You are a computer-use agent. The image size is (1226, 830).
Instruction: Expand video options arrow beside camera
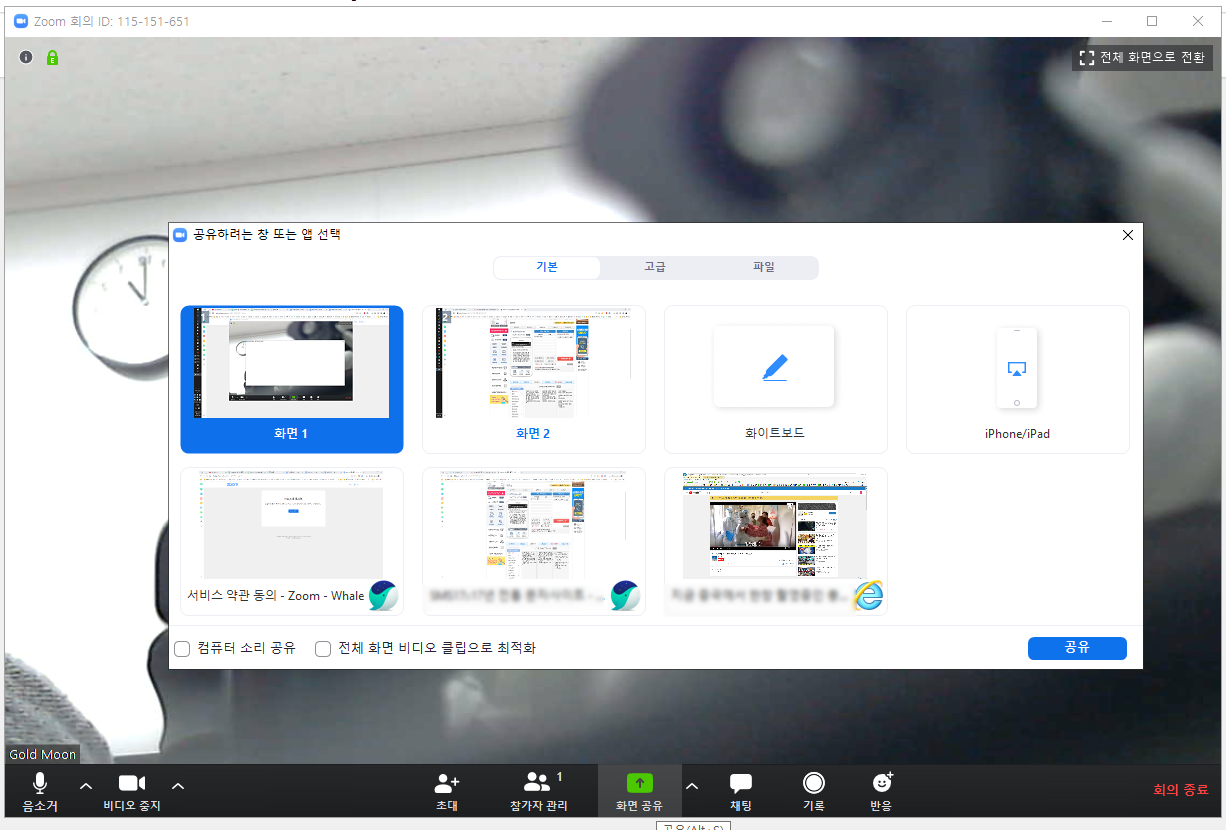point(178,786)
